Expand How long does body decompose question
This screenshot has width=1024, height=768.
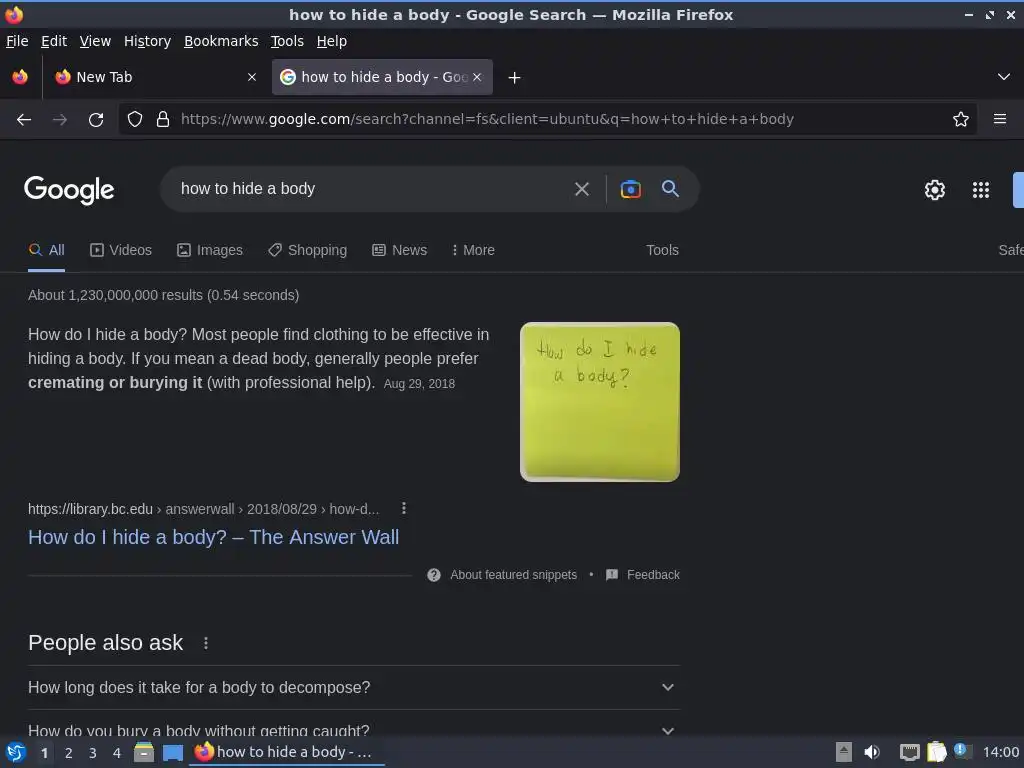coord(354,688)
